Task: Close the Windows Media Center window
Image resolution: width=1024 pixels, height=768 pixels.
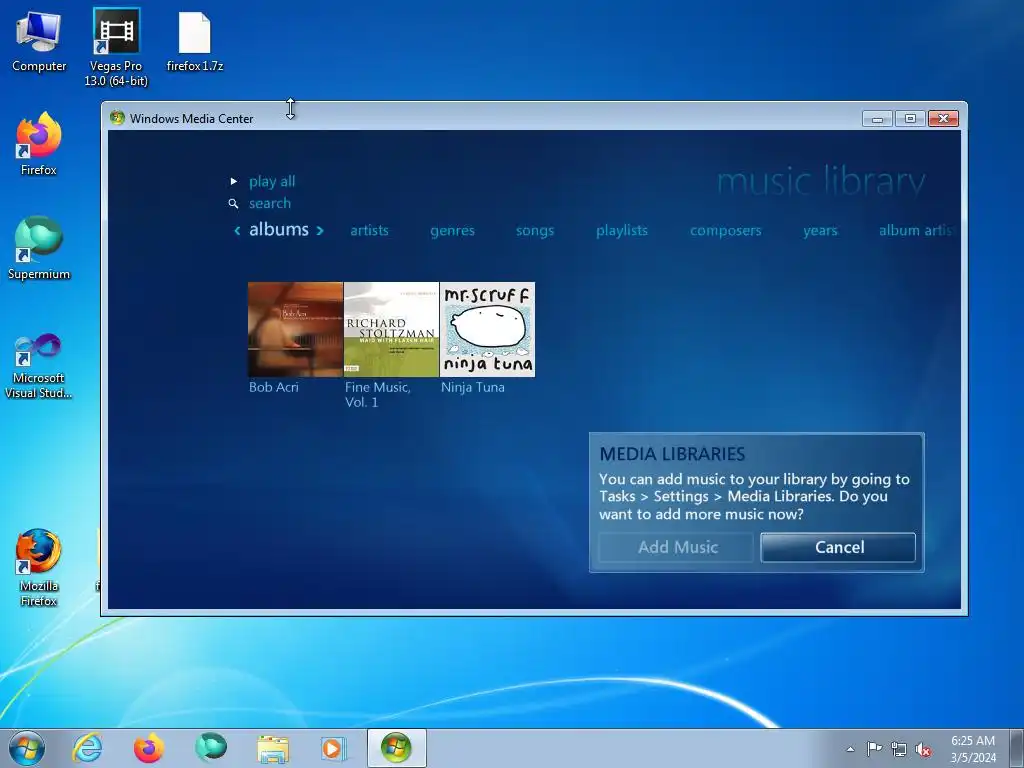Action: pos(943,119)
